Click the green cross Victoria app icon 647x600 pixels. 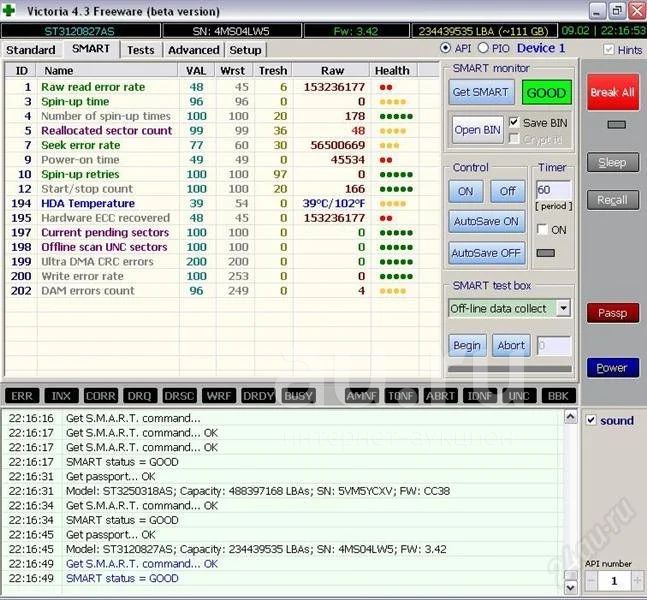click(9, 10)
